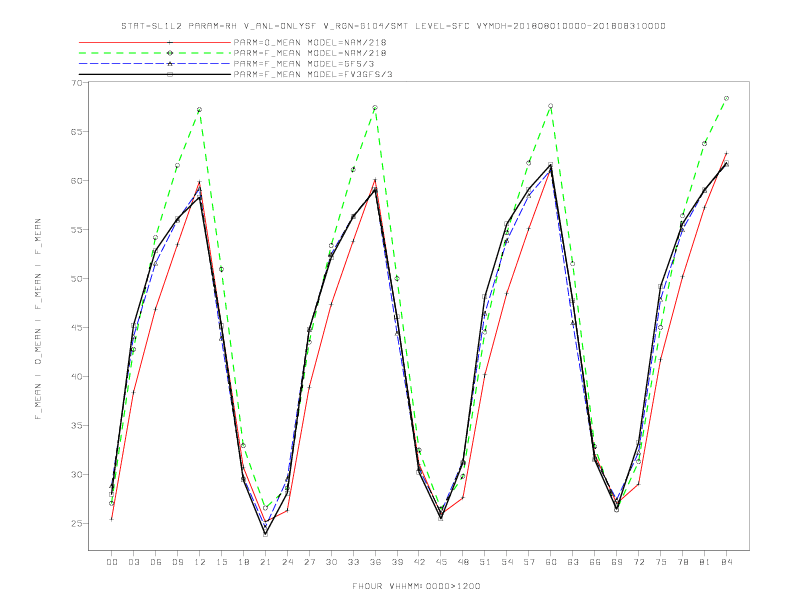Click x-axis forecast hour label 36

(375, 562)
